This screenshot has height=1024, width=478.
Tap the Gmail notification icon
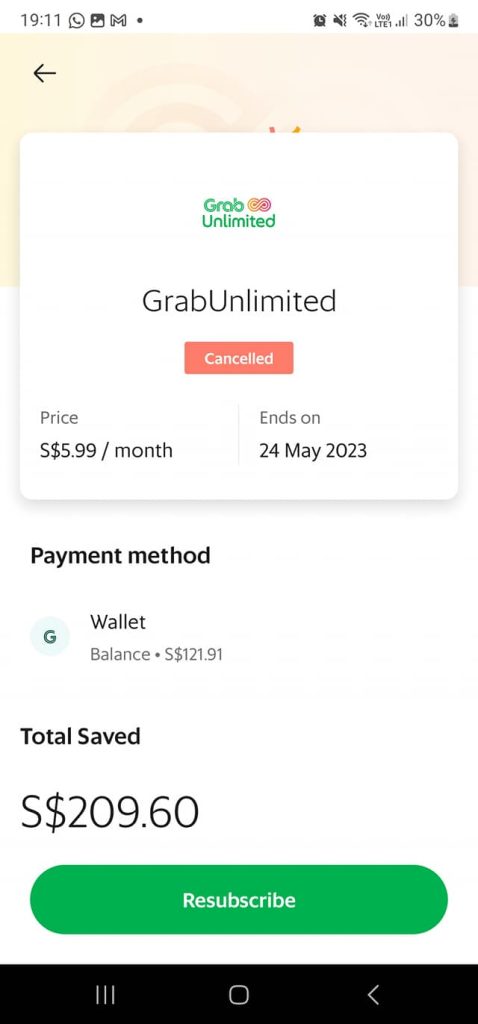[118, 21]
